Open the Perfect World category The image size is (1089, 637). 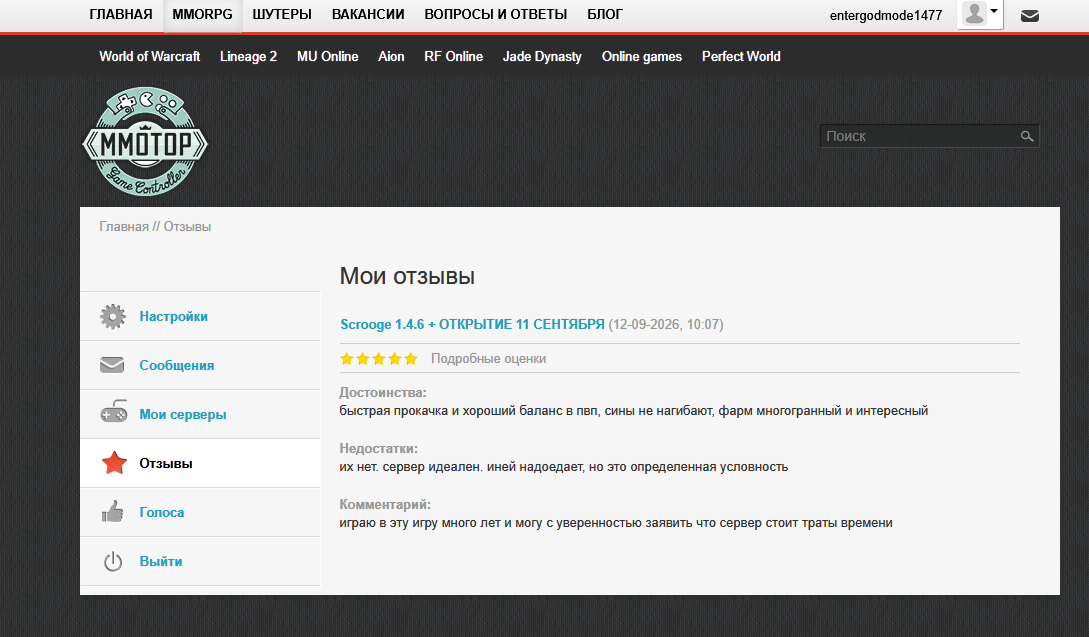pyautogui.click(x=741, y=56)
